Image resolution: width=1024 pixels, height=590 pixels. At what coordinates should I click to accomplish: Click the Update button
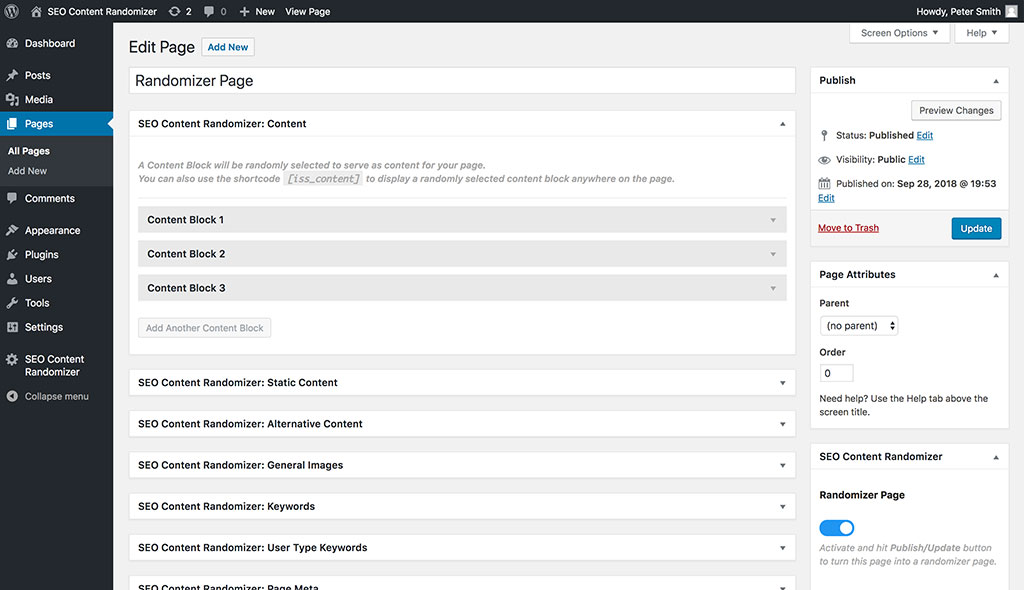(x=975, y=228)
